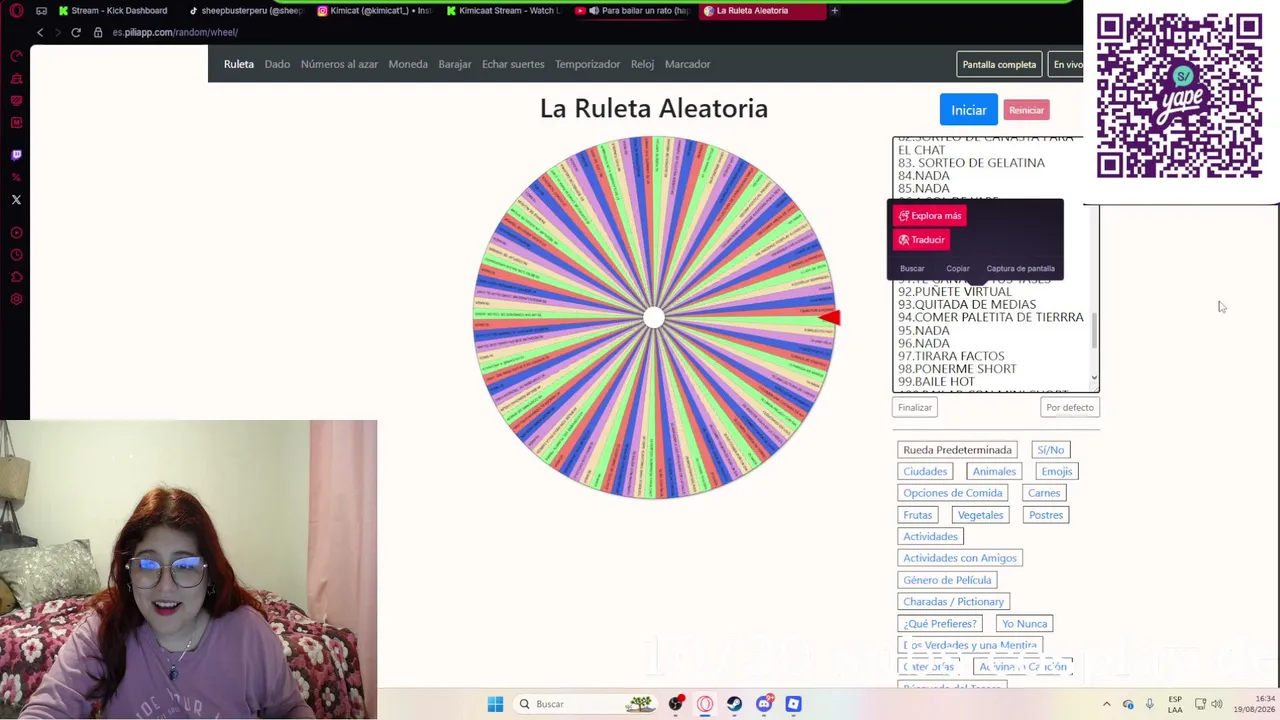Open the Windows Start menu
1280x720 pixels.
(x=495, y=704)
